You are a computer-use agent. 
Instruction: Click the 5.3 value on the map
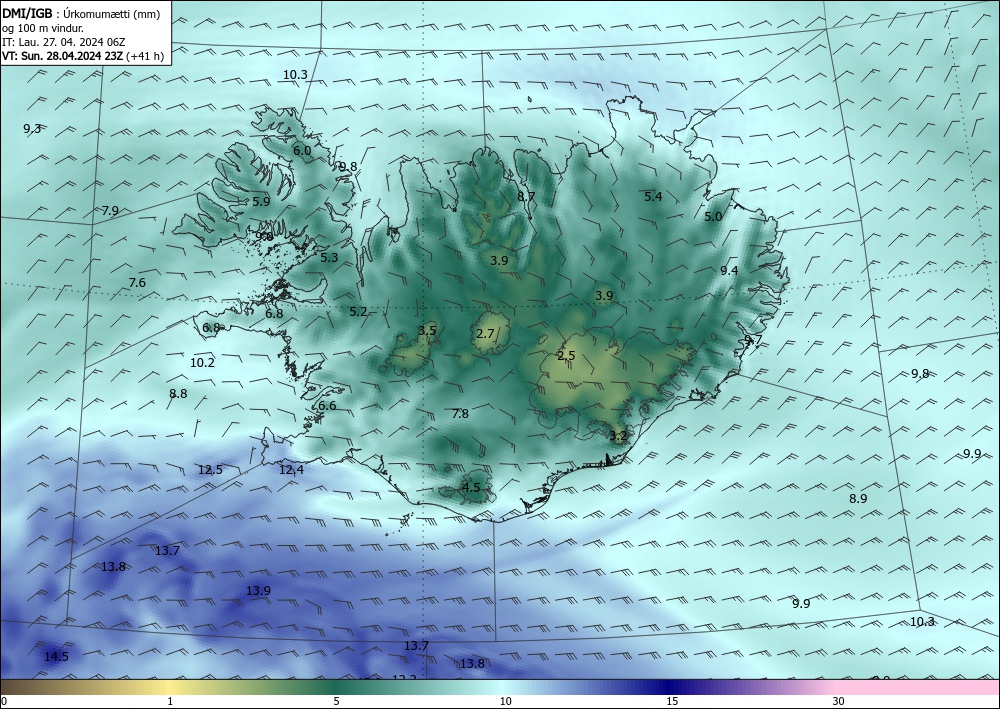(329, 258)
